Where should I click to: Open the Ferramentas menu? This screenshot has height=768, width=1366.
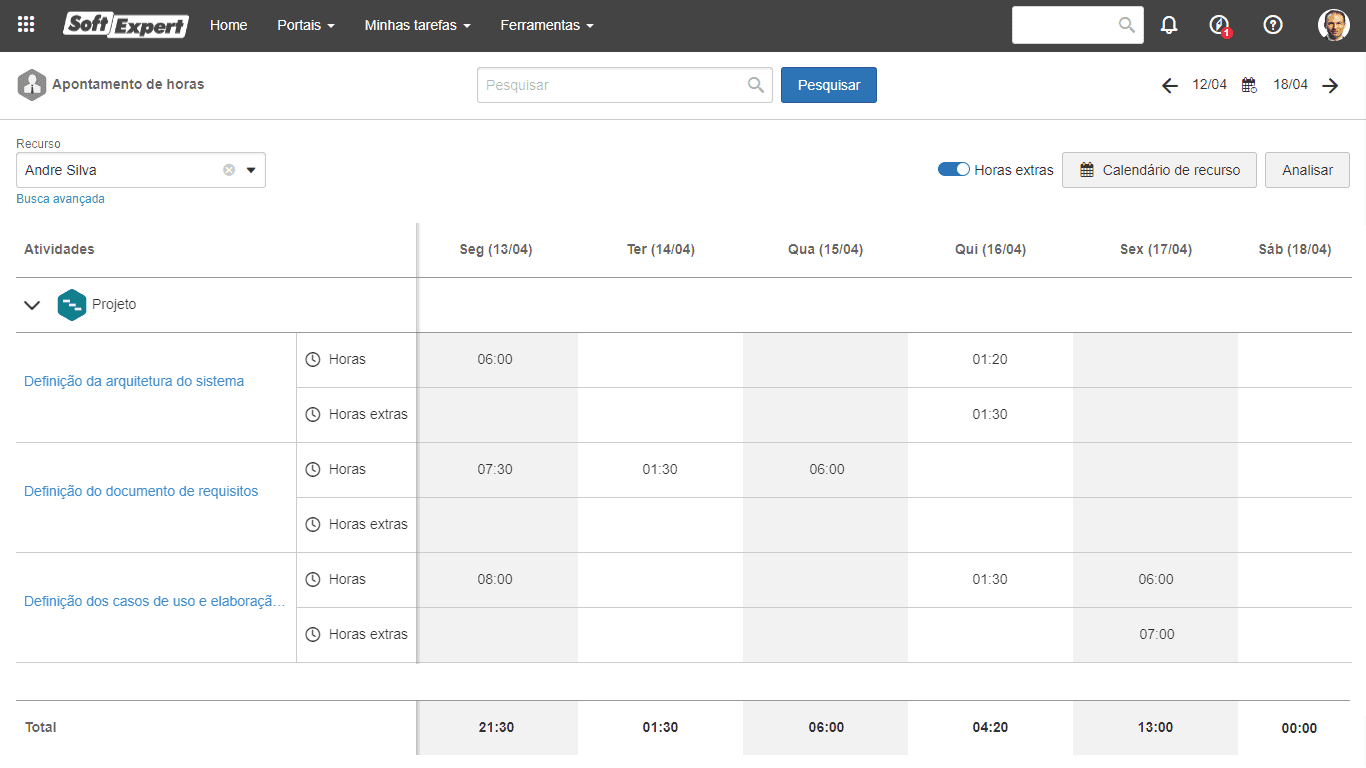point(547,25)
